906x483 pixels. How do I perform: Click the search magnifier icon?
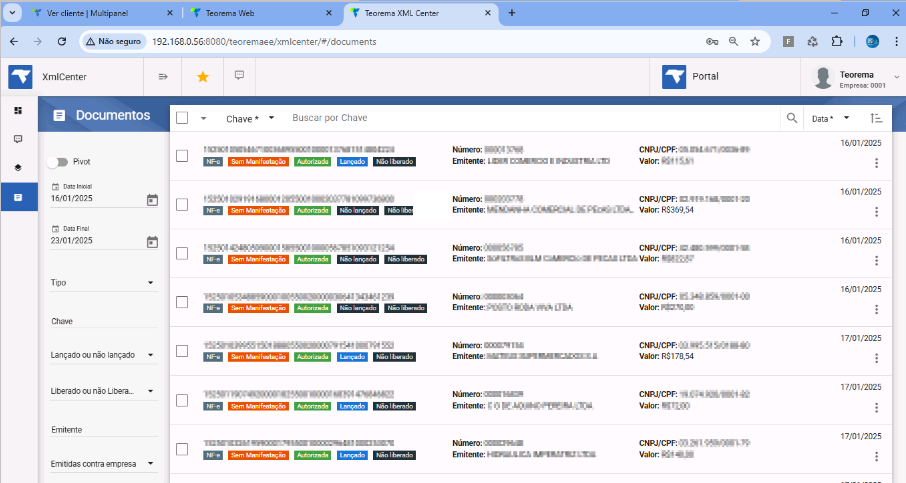tap(792, 118)
